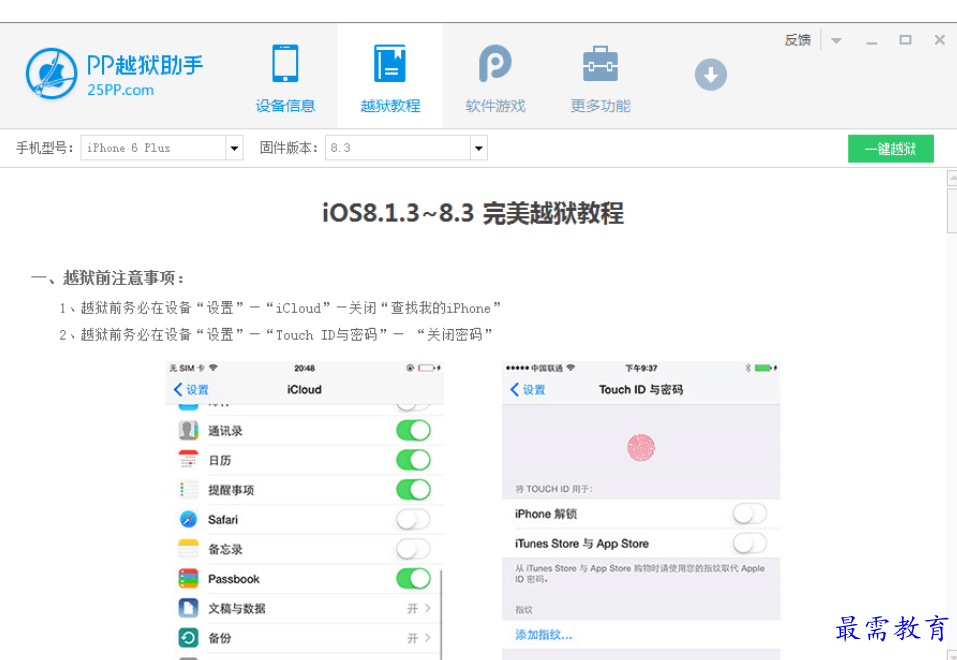Expand the 备份 row chevron
Viewport: 957px width, 660px height.
tap(428, 637)
